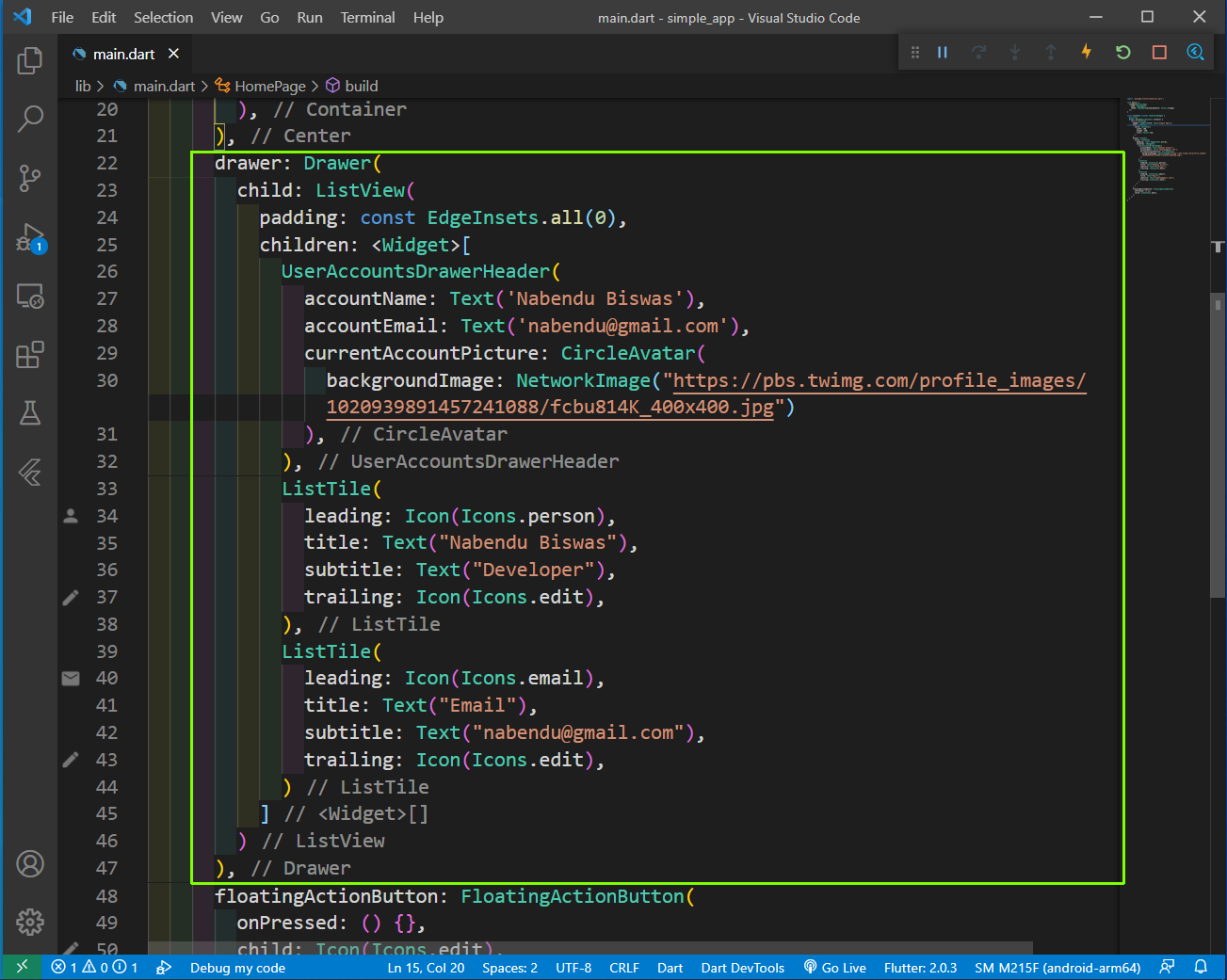The height and width of the screenshot is (980, 1227).
Task: Click the debug Step Over button
Action: click(x=978, y=53)
